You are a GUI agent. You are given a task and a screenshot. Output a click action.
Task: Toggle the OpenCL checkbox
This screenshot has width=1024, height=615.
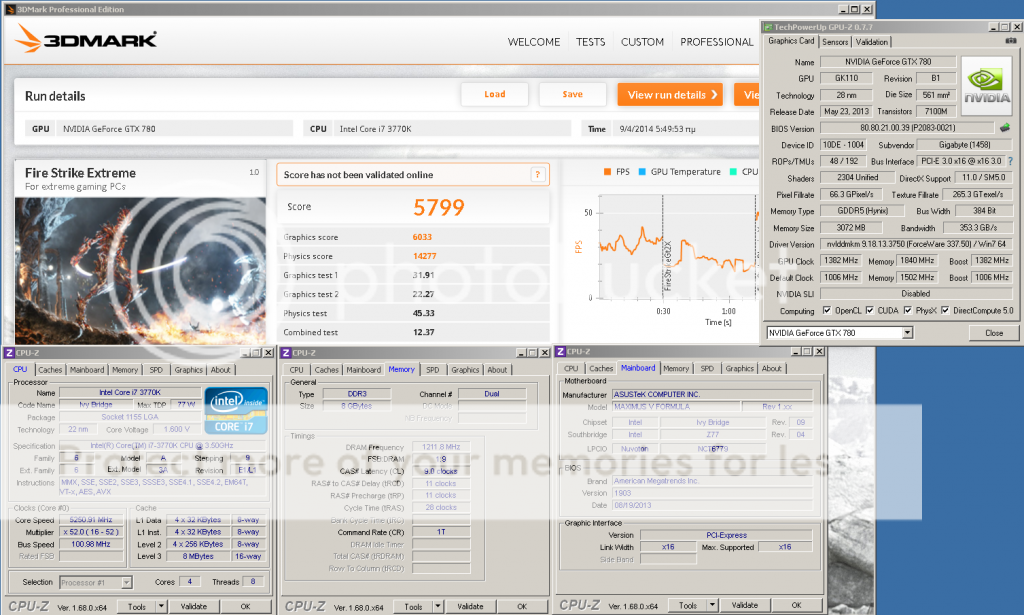click(826, 310)
